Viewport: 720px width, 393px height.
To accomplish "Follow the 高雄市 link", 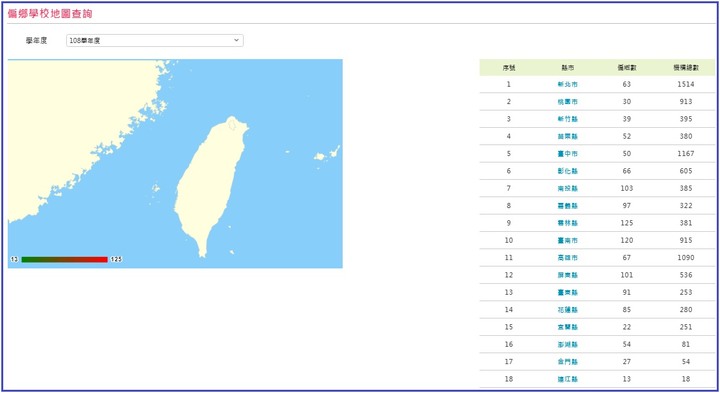I will [x=568, y=258].
